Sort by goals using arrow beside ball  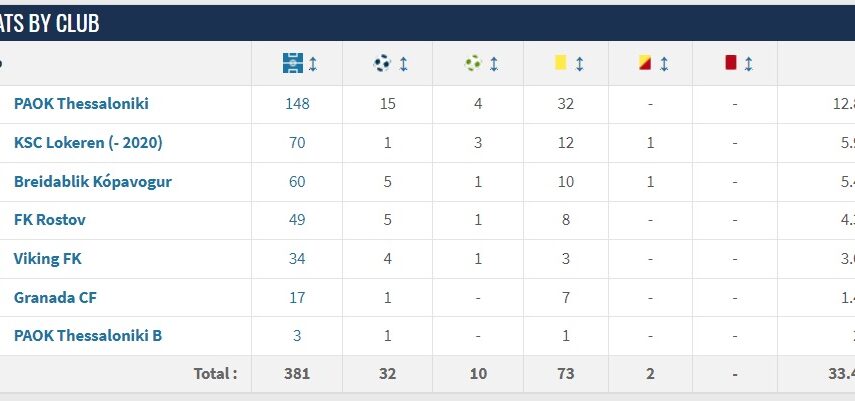point(403,64)
